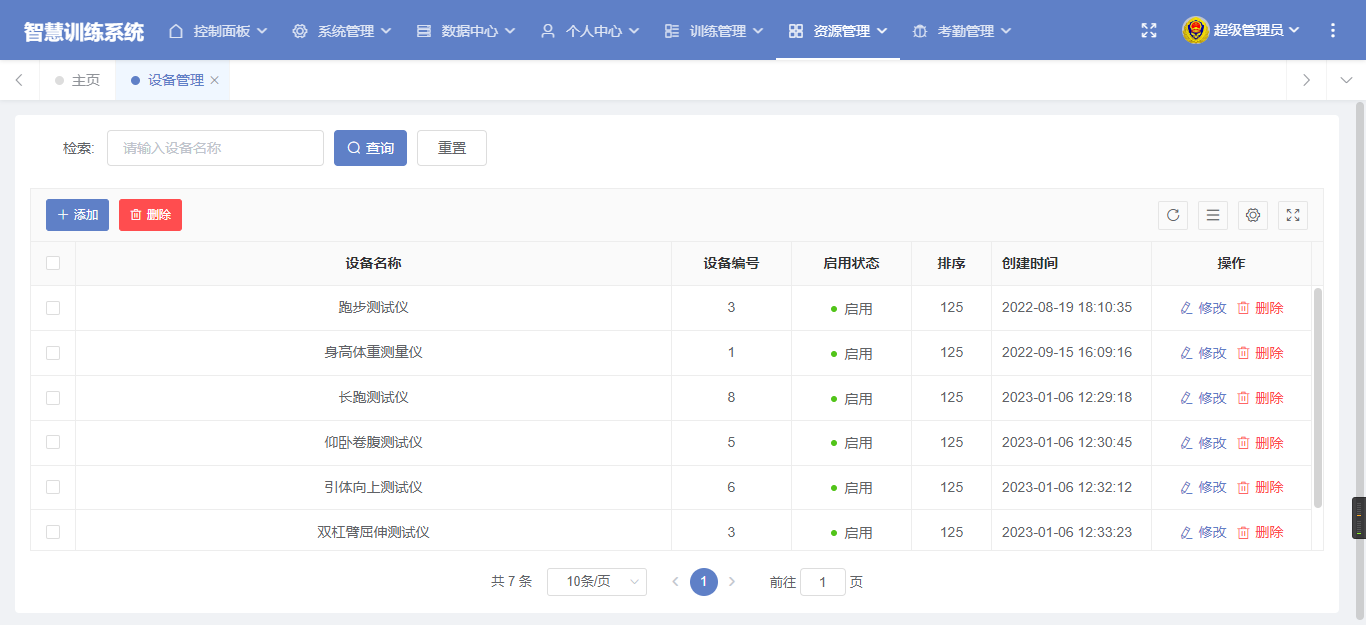This screenshot has width=1366, height=625.
Task: Open the table density (row lines) icon
Action: (x=1213, y=215)
